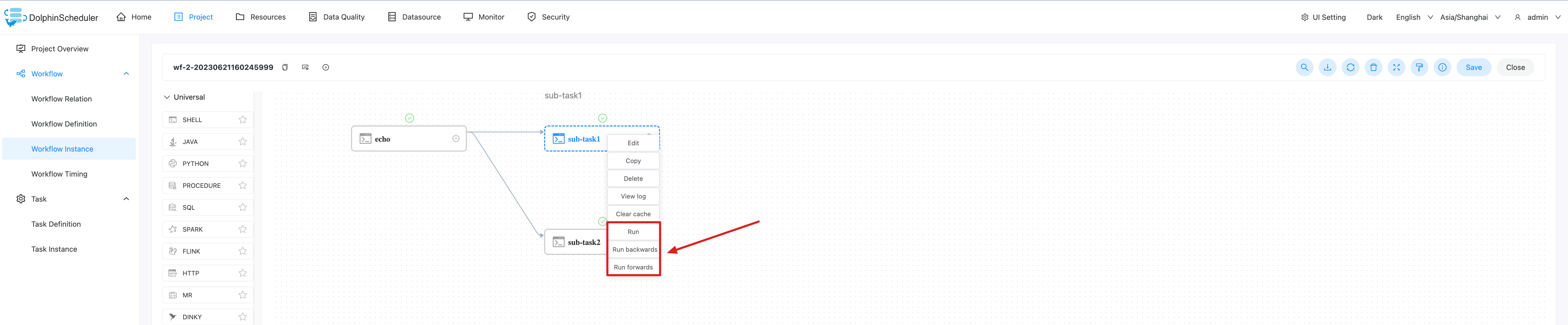This screenshot has width=1568, height=325.
Task: Star the PYTHON task type
Action: pyautogui.click(x=242, y=164)
